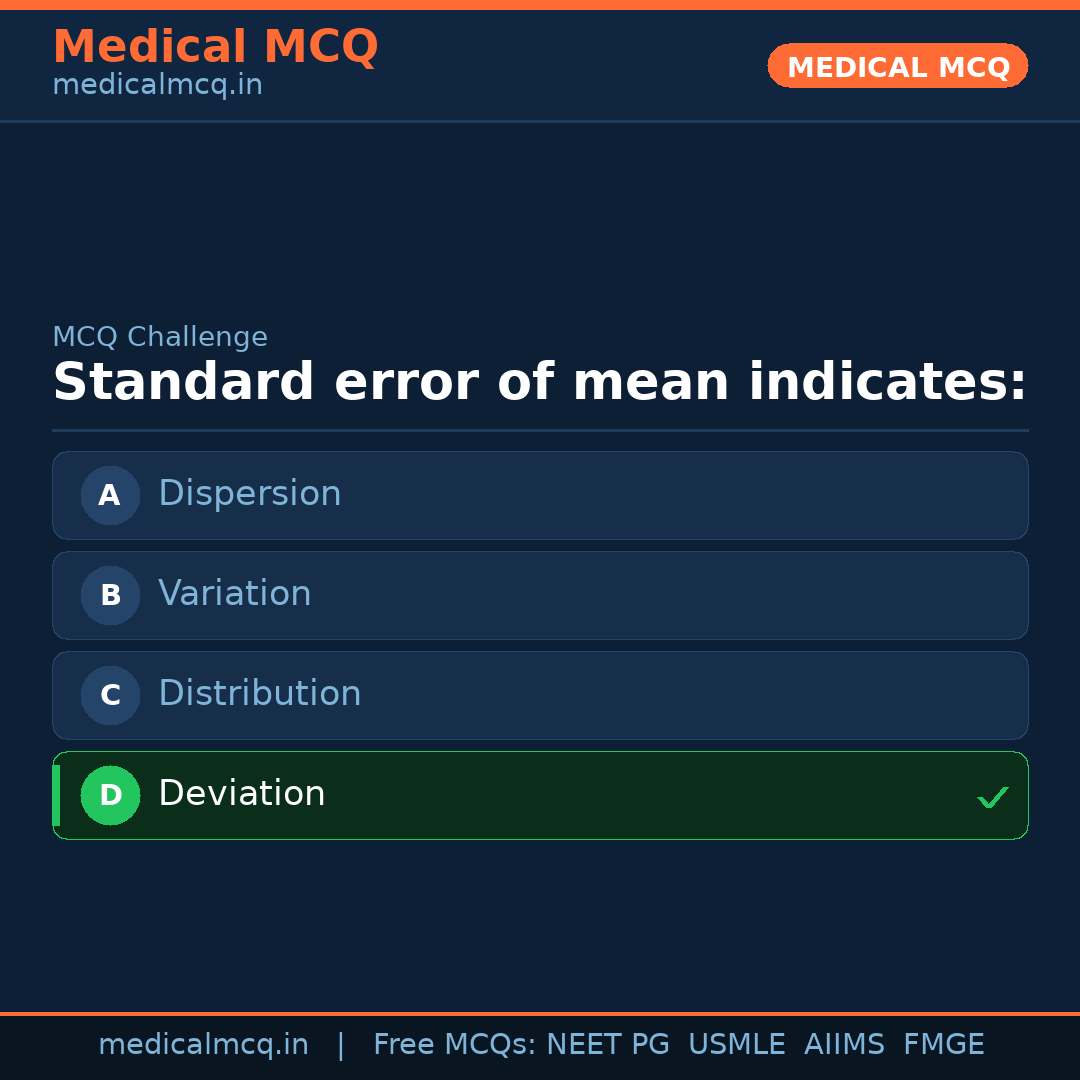Open the NEET PG section in footer

(x=608, y=1044)
